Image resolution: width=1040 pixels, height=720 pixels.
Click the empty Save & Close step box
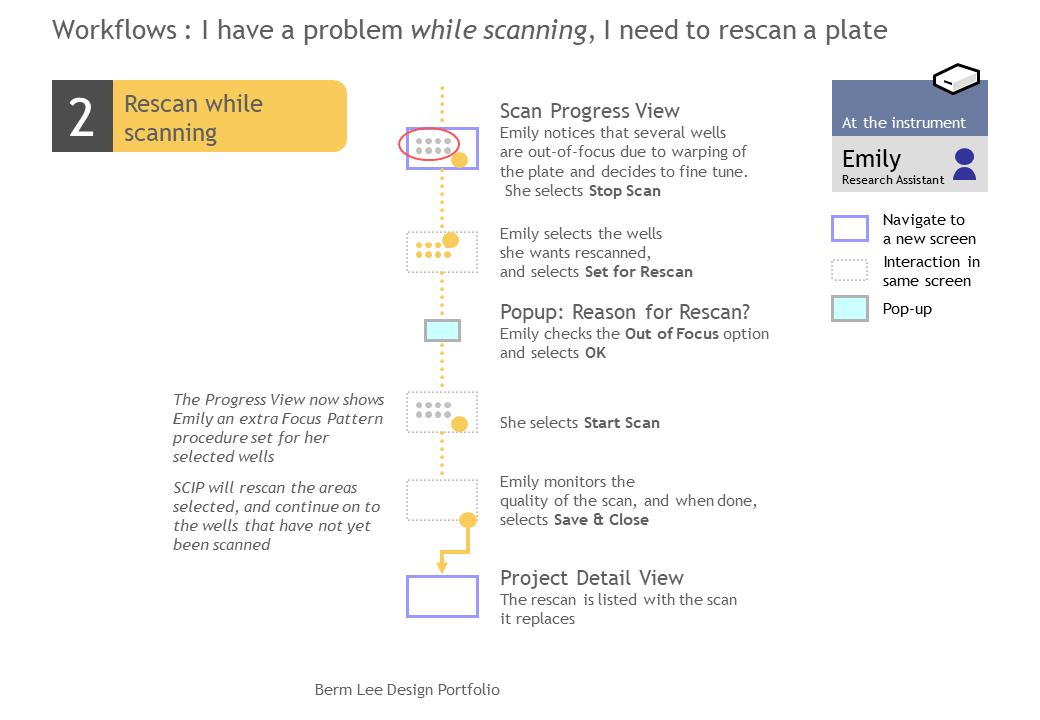coord(442,501)
